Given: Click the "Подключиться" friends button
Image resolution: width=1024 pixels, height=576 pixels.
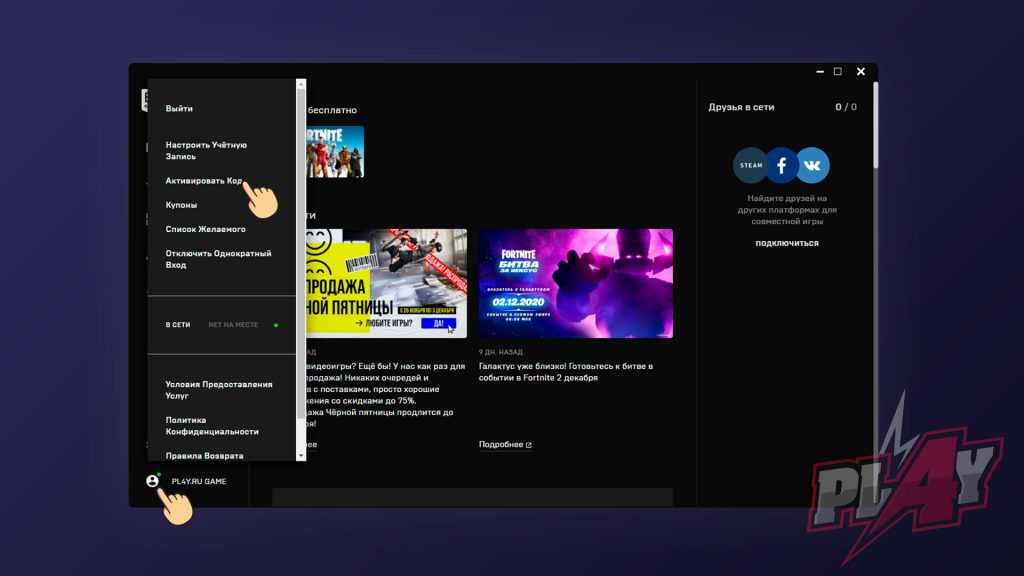Looking at the screenshot, I should click(x=787, y=243).
